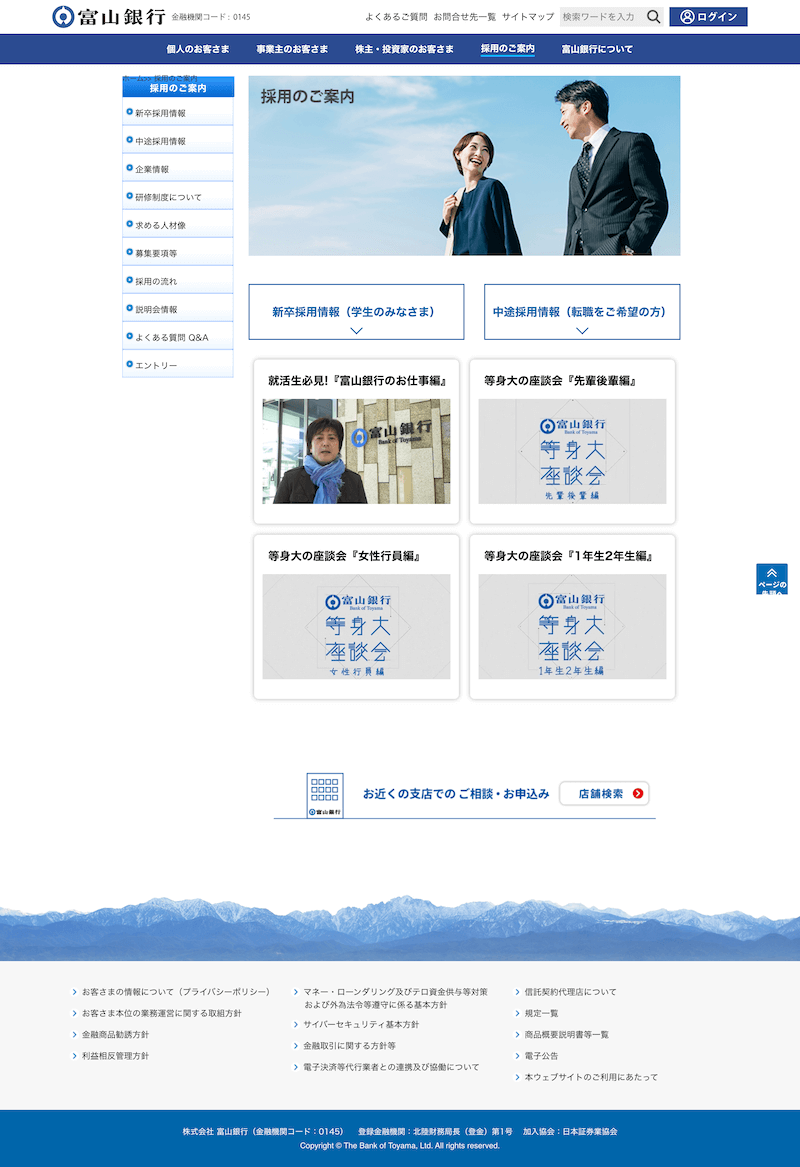Open 電子決済等代行業者との連携 link
The width and height of the screenshot is (800, 1167).
(x=391, y=1067)
